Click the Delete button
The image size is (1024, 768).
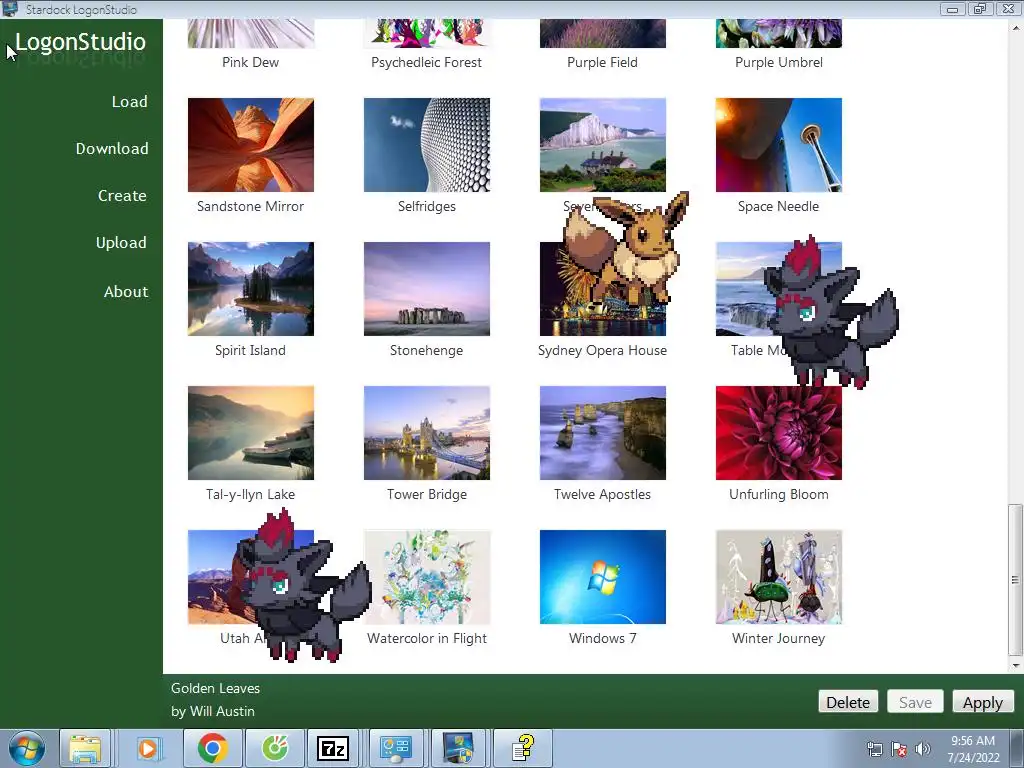tap(848, 702)
